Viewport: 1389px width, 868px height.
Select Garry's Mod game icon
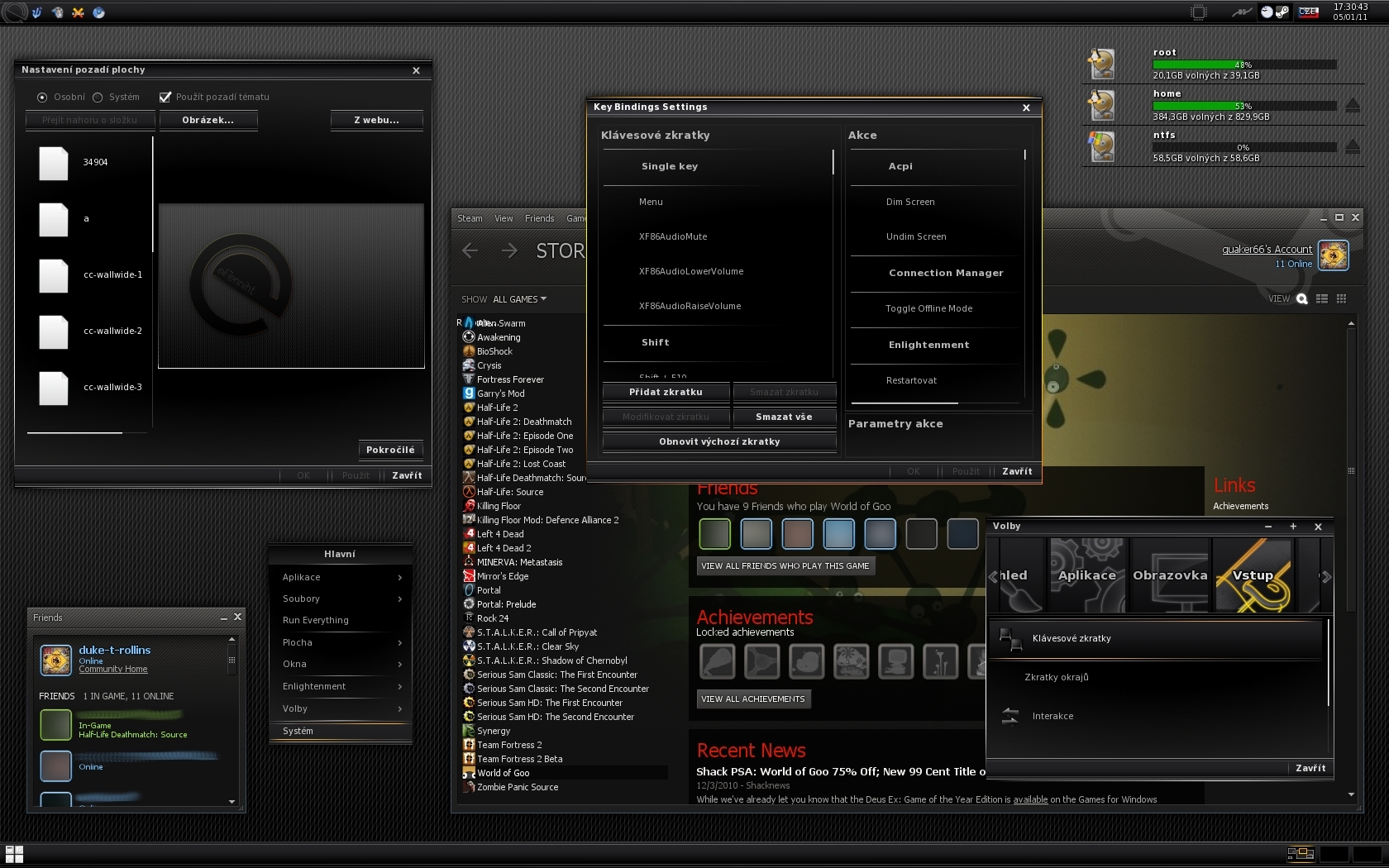coord(469,393)
